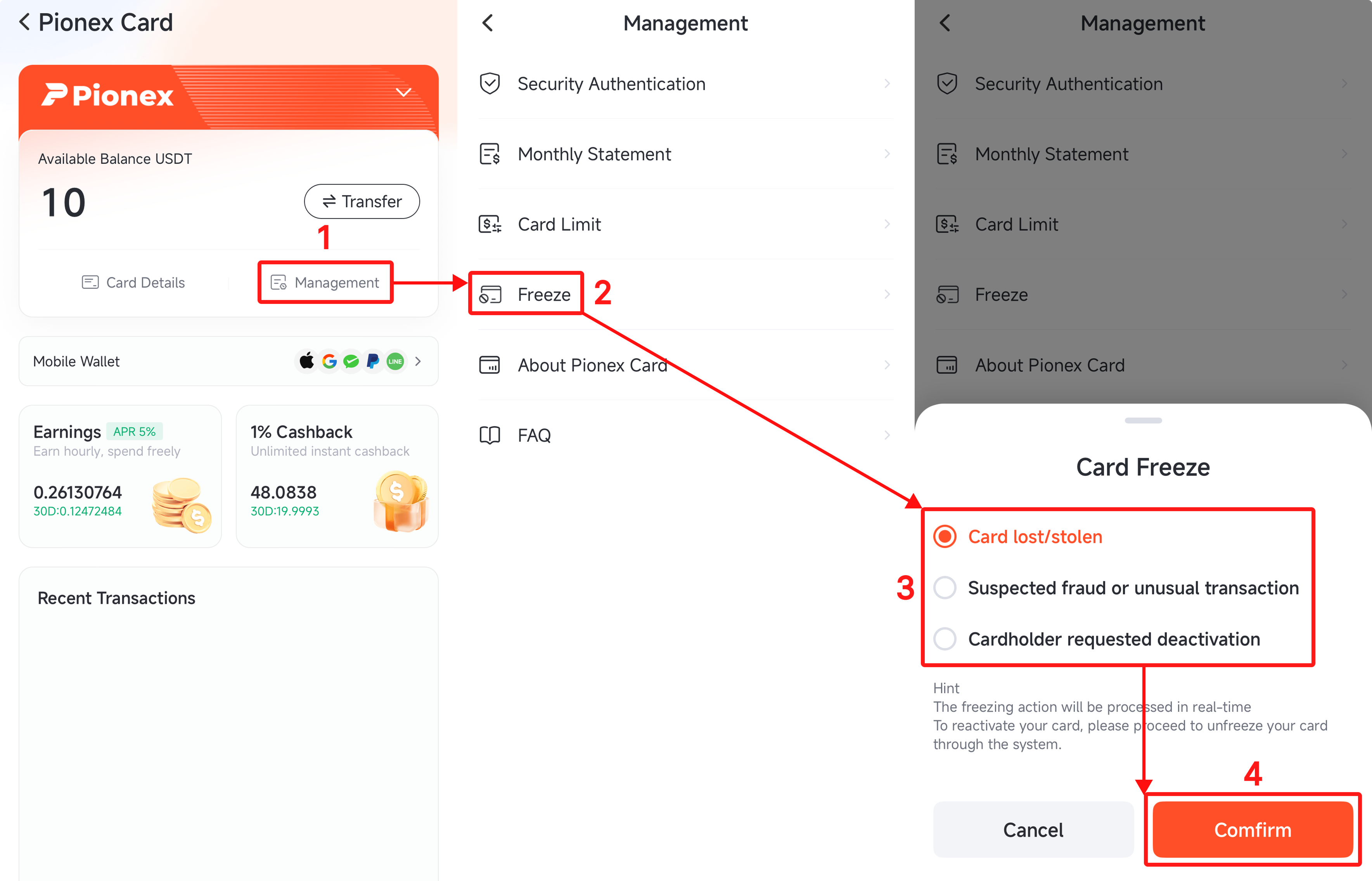
Task: Click the Monthly Statement document icon
Action: point(490,154)
